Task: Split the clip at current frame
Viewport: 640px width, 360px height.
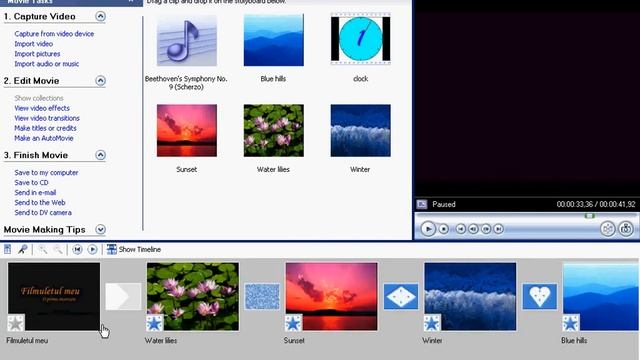Action: pos(608,229)
